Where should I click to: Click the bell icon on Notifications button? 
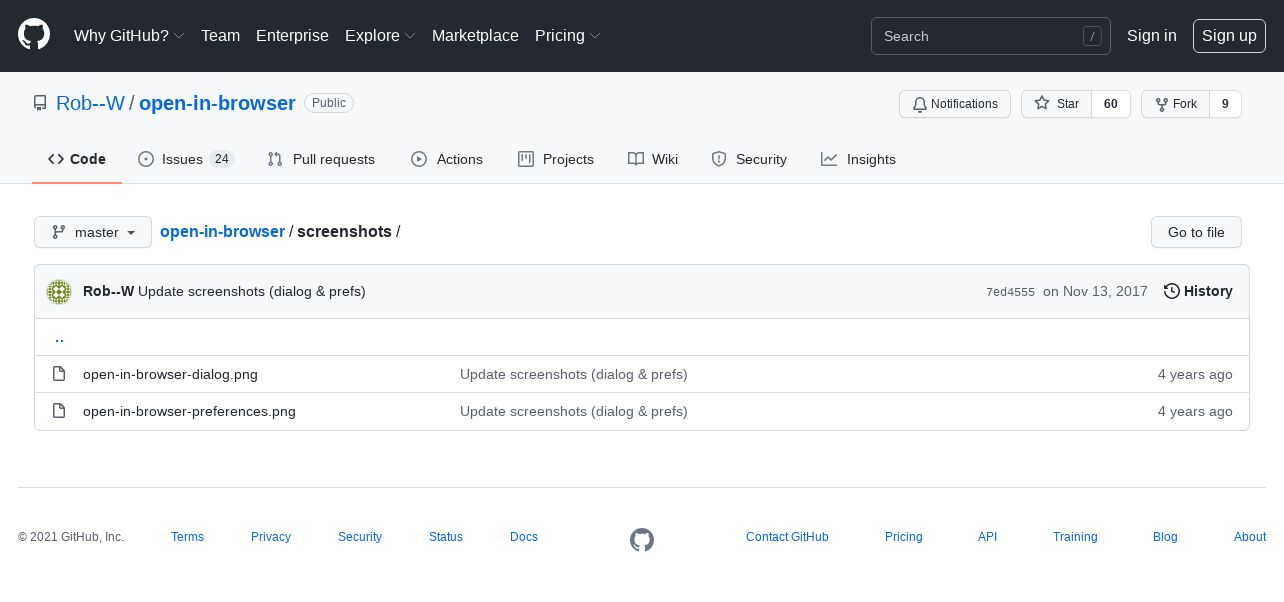point(920,104)
